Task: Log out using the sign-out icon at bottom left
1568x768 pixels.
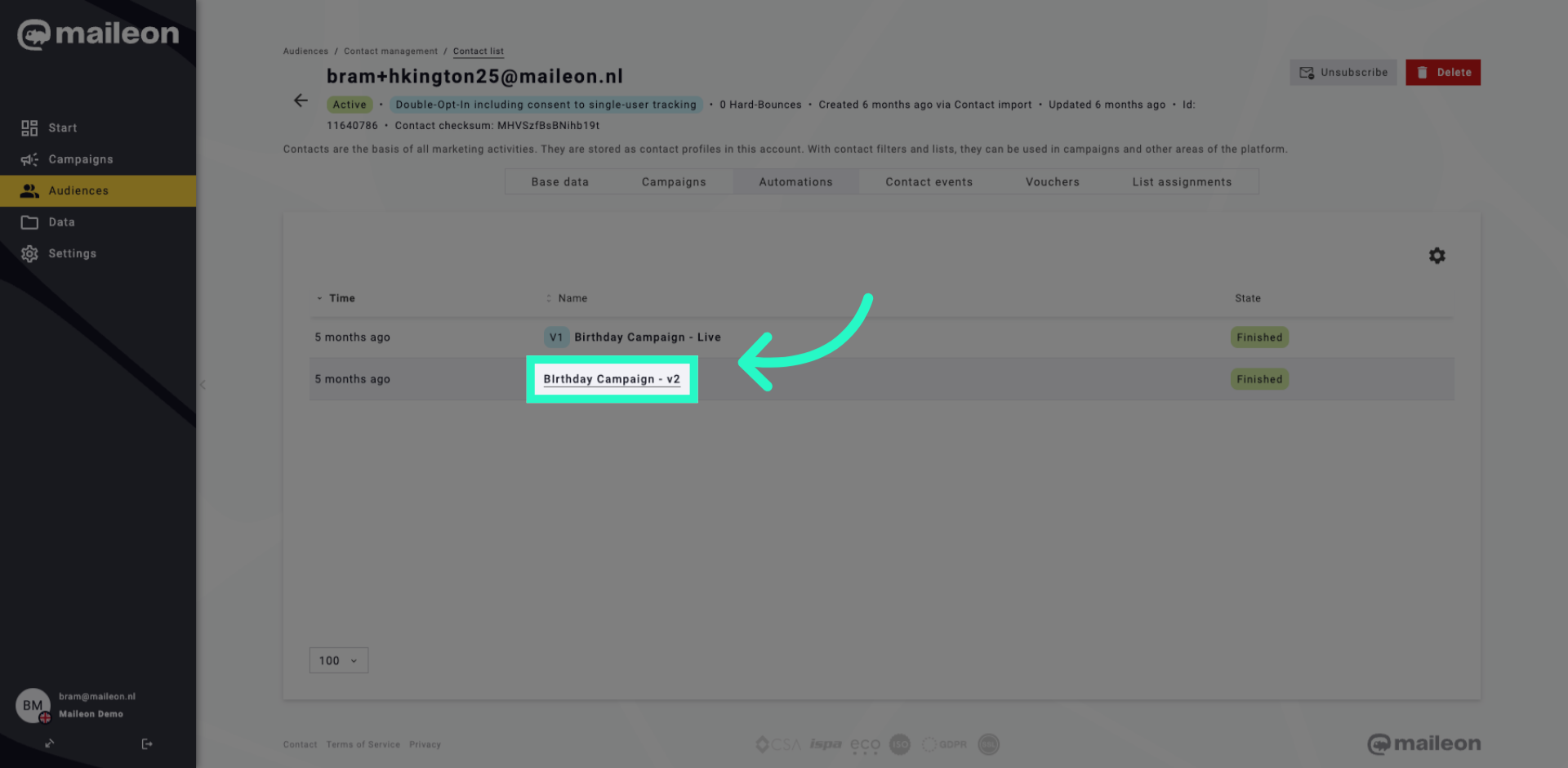Action: click(x=147, y=743)
